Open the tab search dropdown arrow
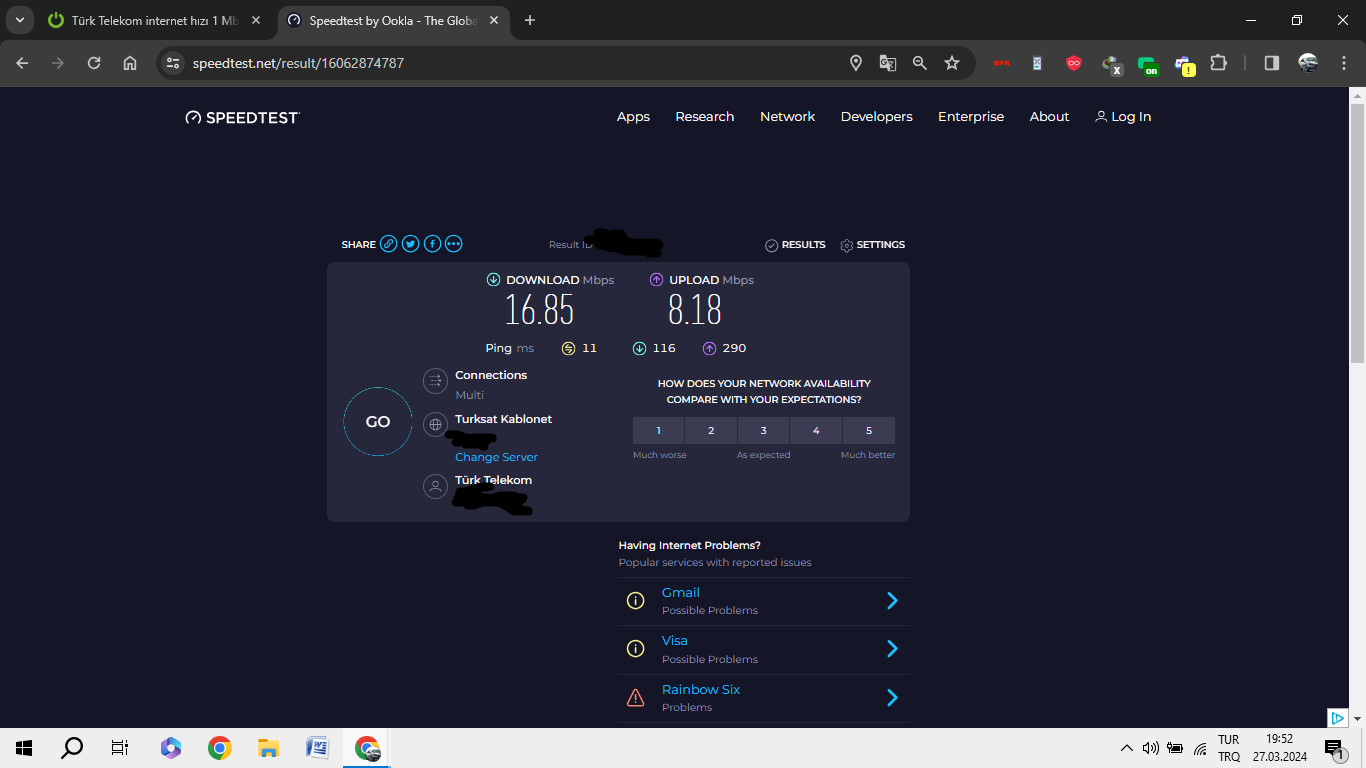Image resolution: width=1366 pixels, height=768 pixels. 19,20
